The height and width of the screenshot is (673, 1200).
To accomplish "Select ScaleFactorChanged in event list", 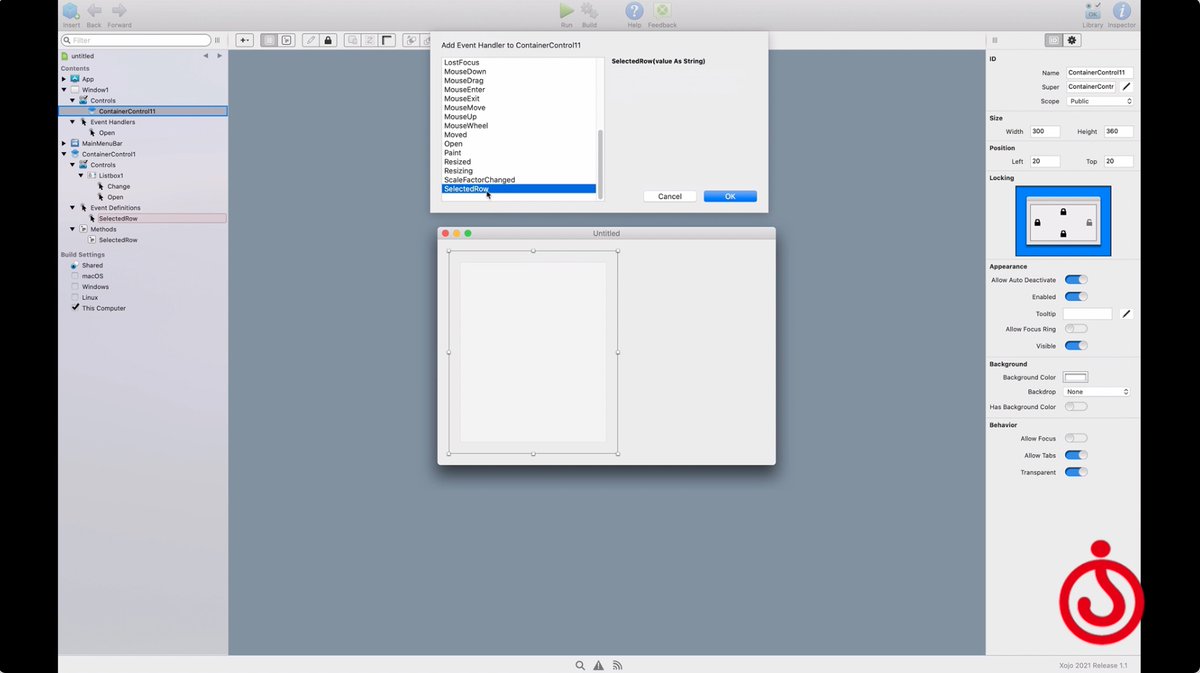I will pyautogui.click(x=519, y=180).
